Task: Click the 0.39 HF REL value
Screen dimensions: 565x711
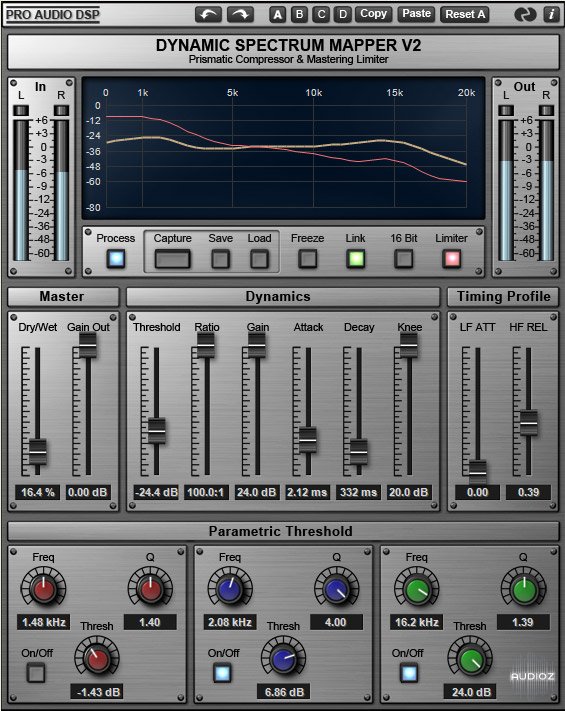Action: 528,492
